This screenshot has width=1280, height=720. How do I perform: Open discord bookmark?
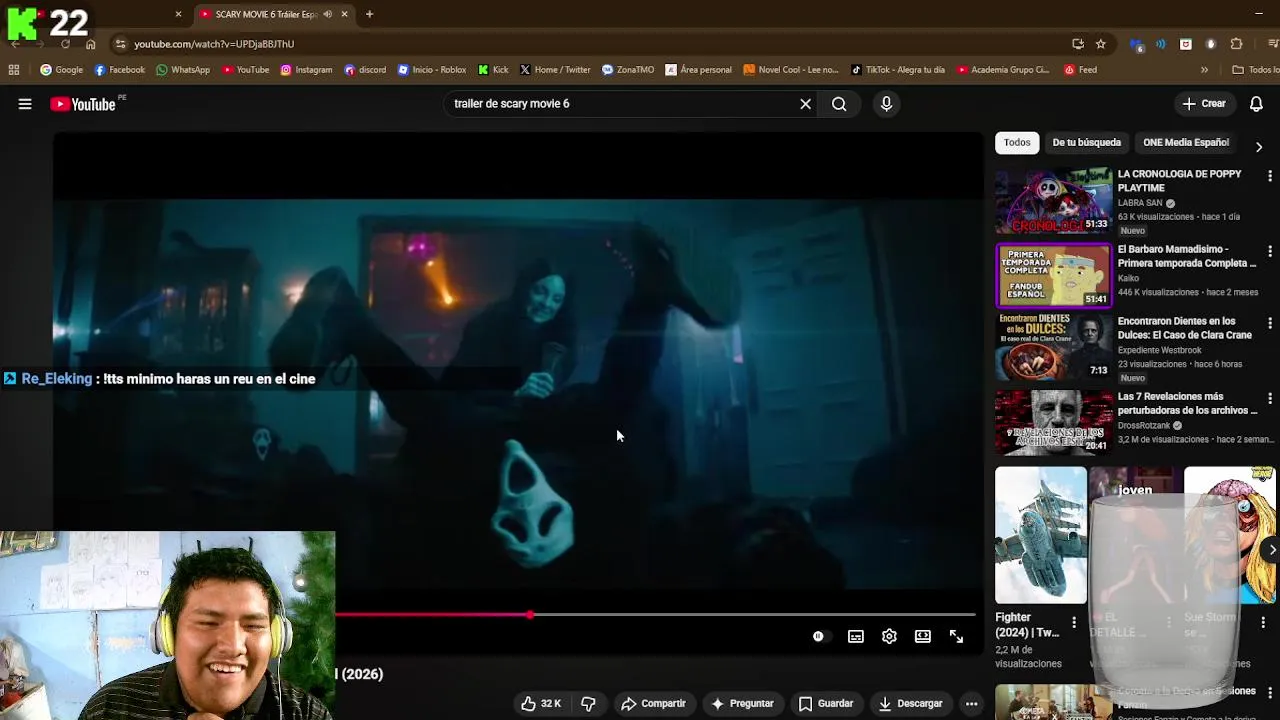pos(365,70)
